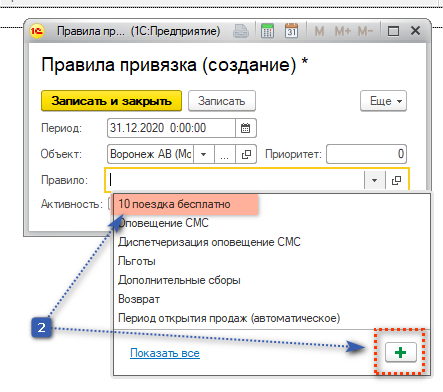
Task: Open date picker beside Период field
Action: point(246,128)
